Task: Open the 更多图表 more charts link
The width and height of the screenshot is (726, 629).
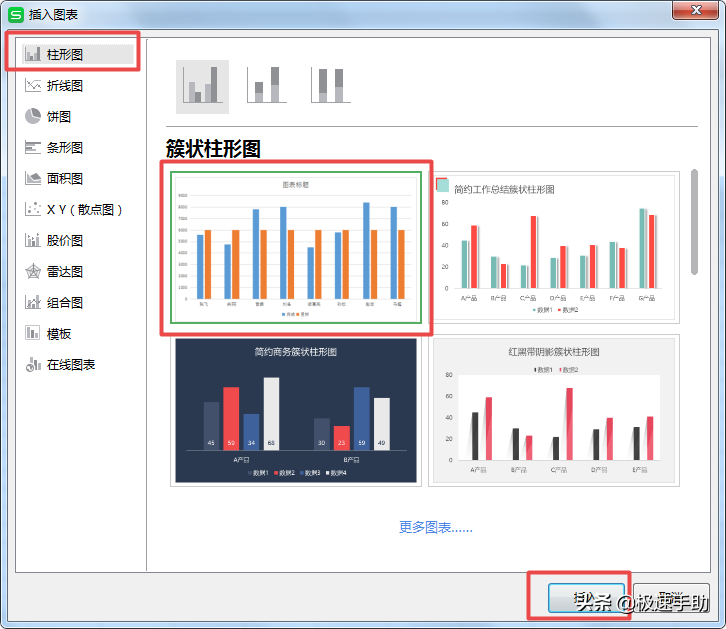Action: coord(436,527)
